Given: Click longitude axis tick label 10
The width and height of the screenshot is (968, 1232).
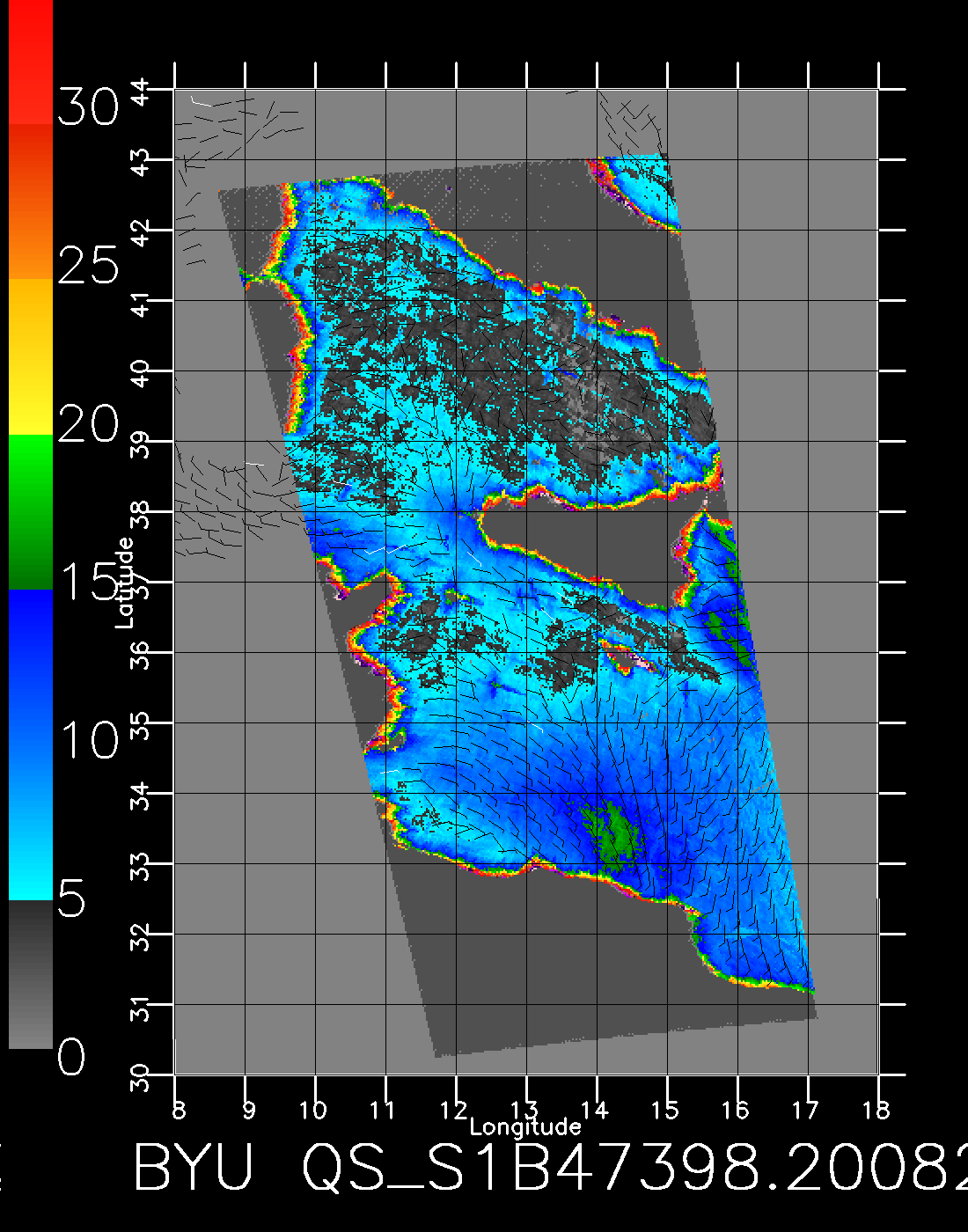Looking at the screenshot, I should pos(313,1109).
